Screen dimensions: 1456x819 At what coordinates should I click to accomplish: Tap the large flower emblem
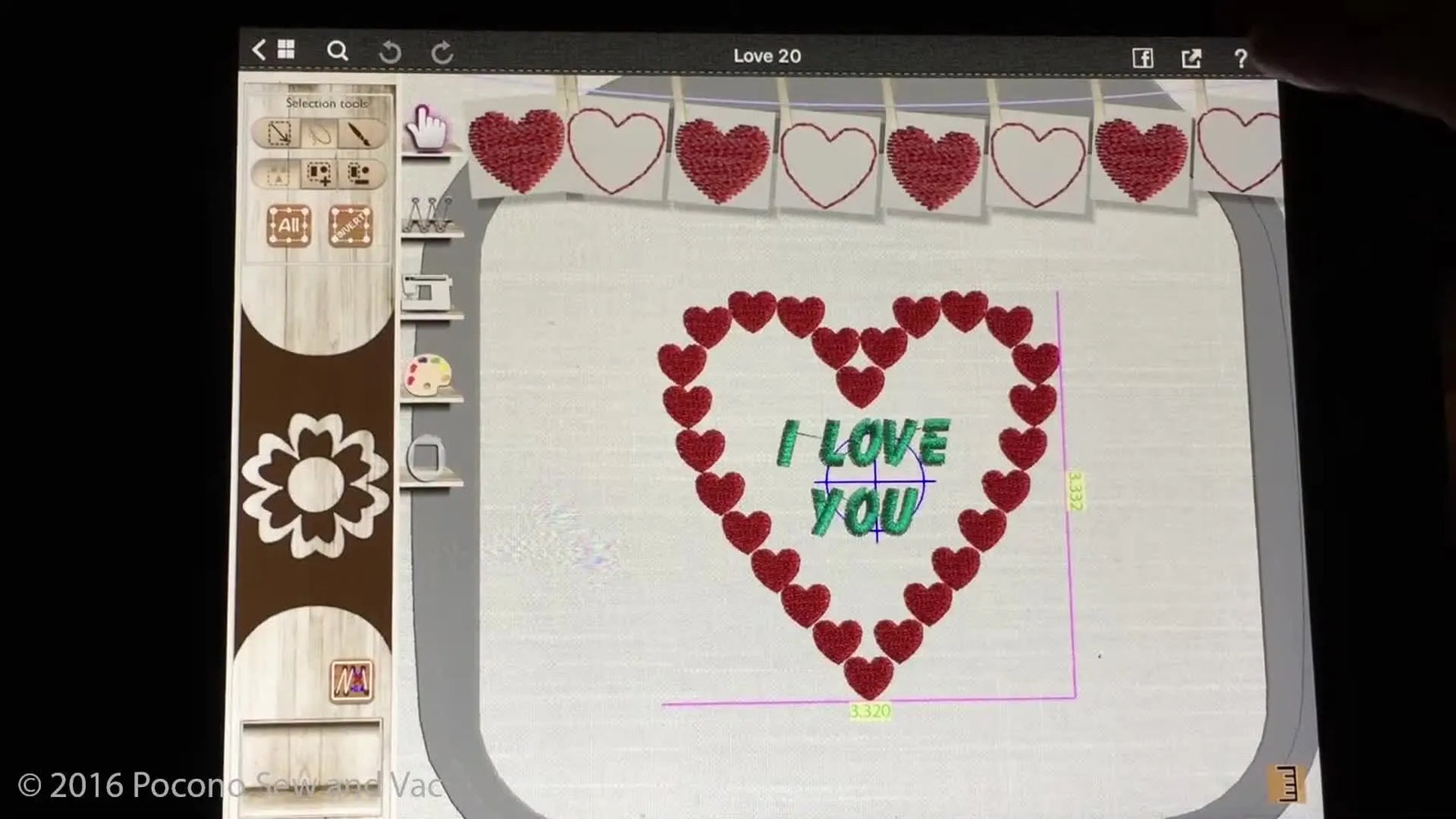[x=316, y=486]
